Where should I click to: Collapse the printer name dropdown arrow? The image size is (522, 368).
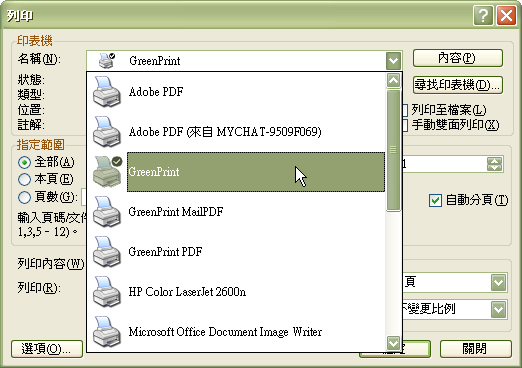tap(393, 61)
